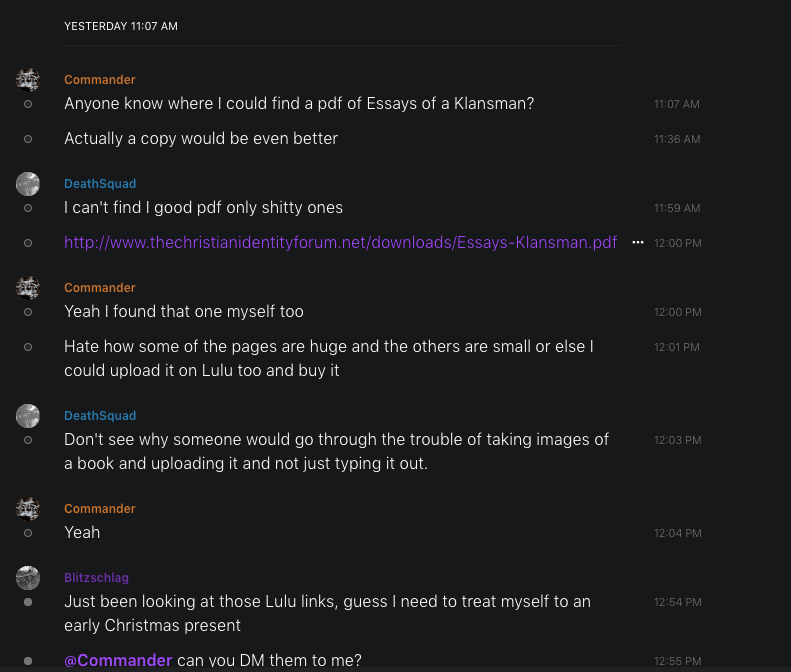Click the status dot beside "Actually a copy" message

coord(28,139)
